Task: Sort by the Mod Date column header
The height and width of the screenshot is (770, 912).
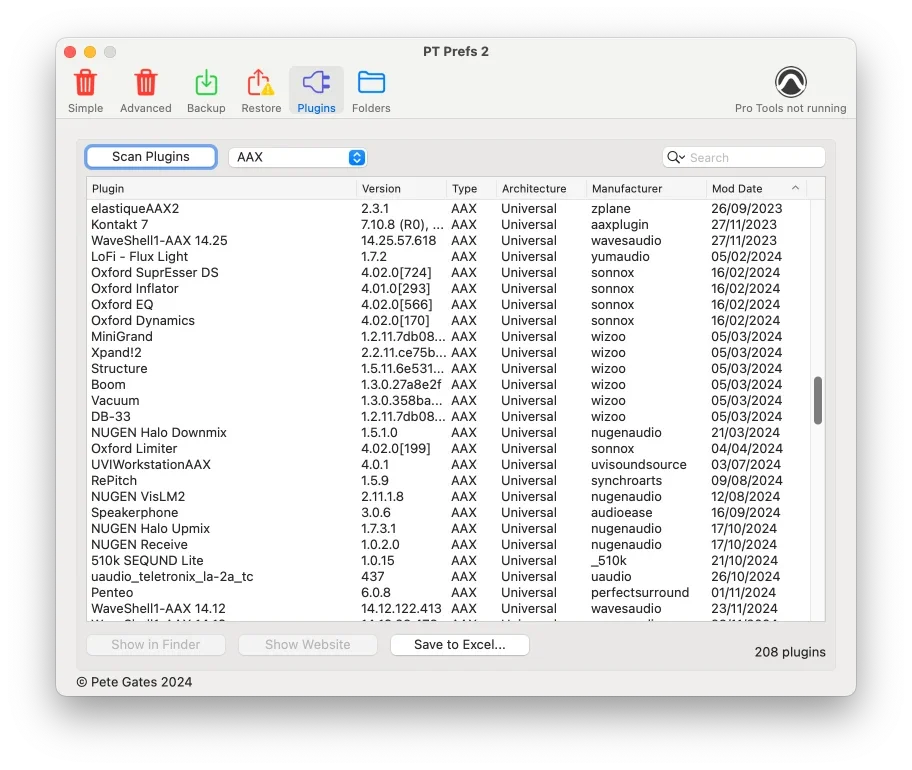Action: tap(757, 188)
